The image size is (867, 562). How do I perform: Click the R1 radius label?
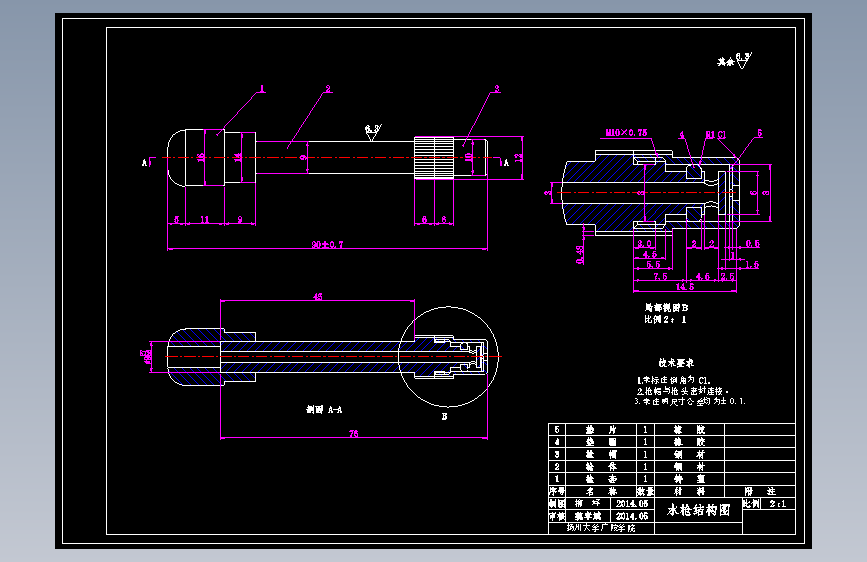click(710, 134)
